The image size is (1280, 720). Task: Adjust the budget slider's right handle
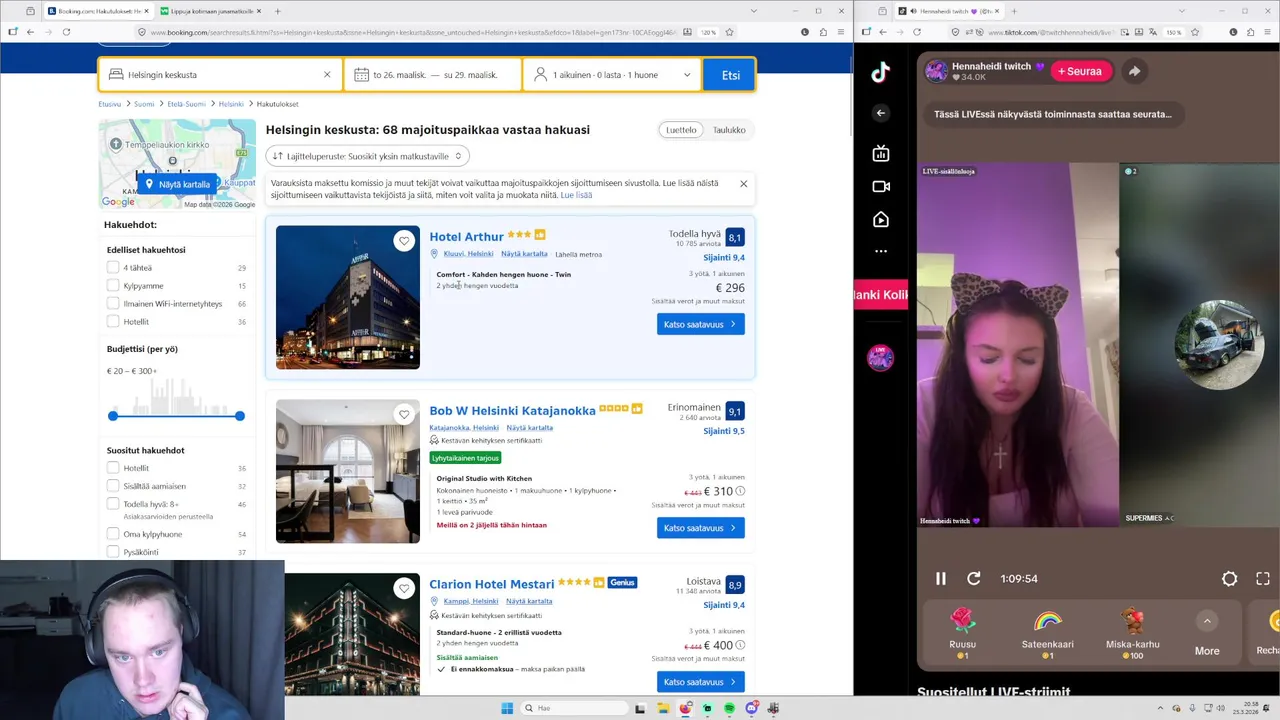[240, 415]
